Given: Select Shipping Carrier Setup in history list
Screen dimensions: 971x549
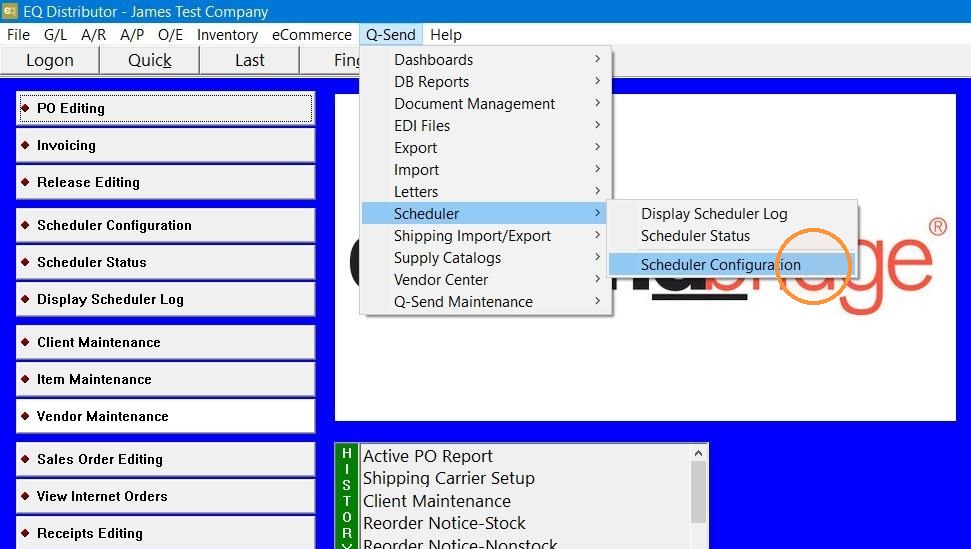Looking at the screenshot, I should [x=525, y=478].
